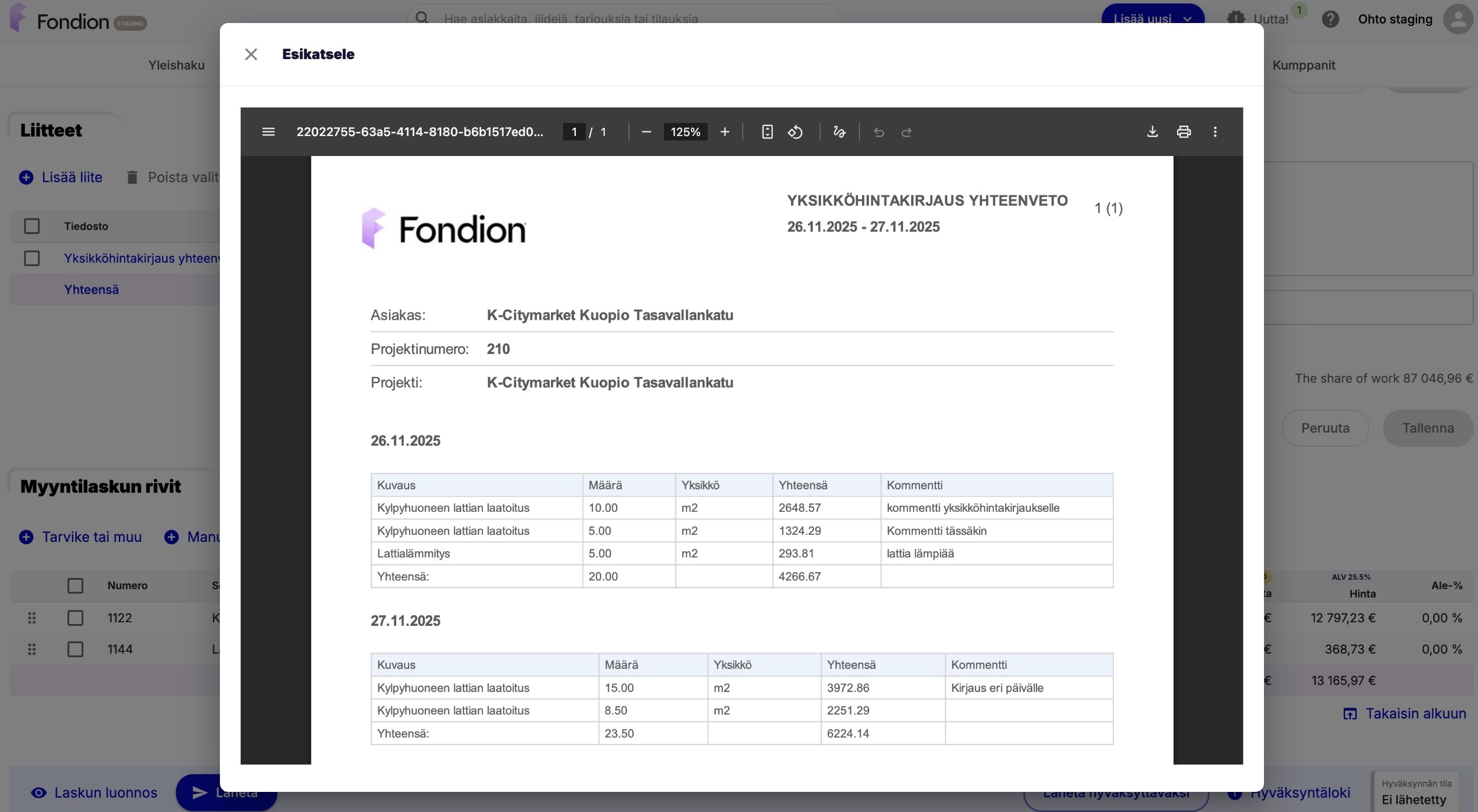
Task: Open the PDF sidebar hamburger menu
Action: pos(268,132)
